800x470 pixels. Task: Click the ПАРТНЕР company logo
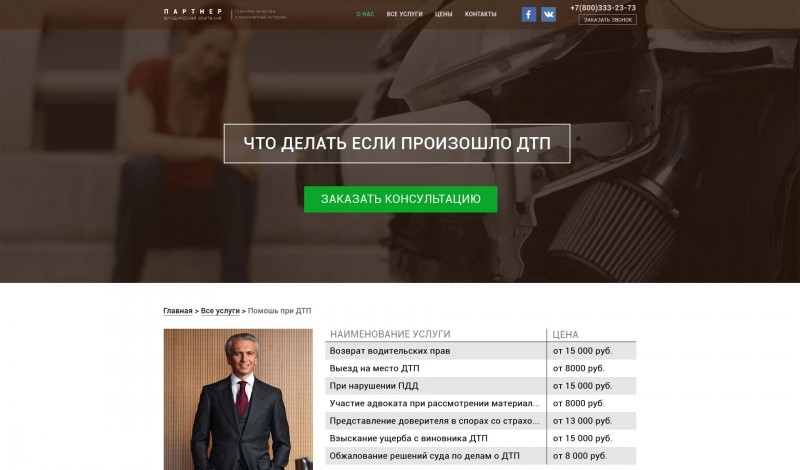[193, 14]
